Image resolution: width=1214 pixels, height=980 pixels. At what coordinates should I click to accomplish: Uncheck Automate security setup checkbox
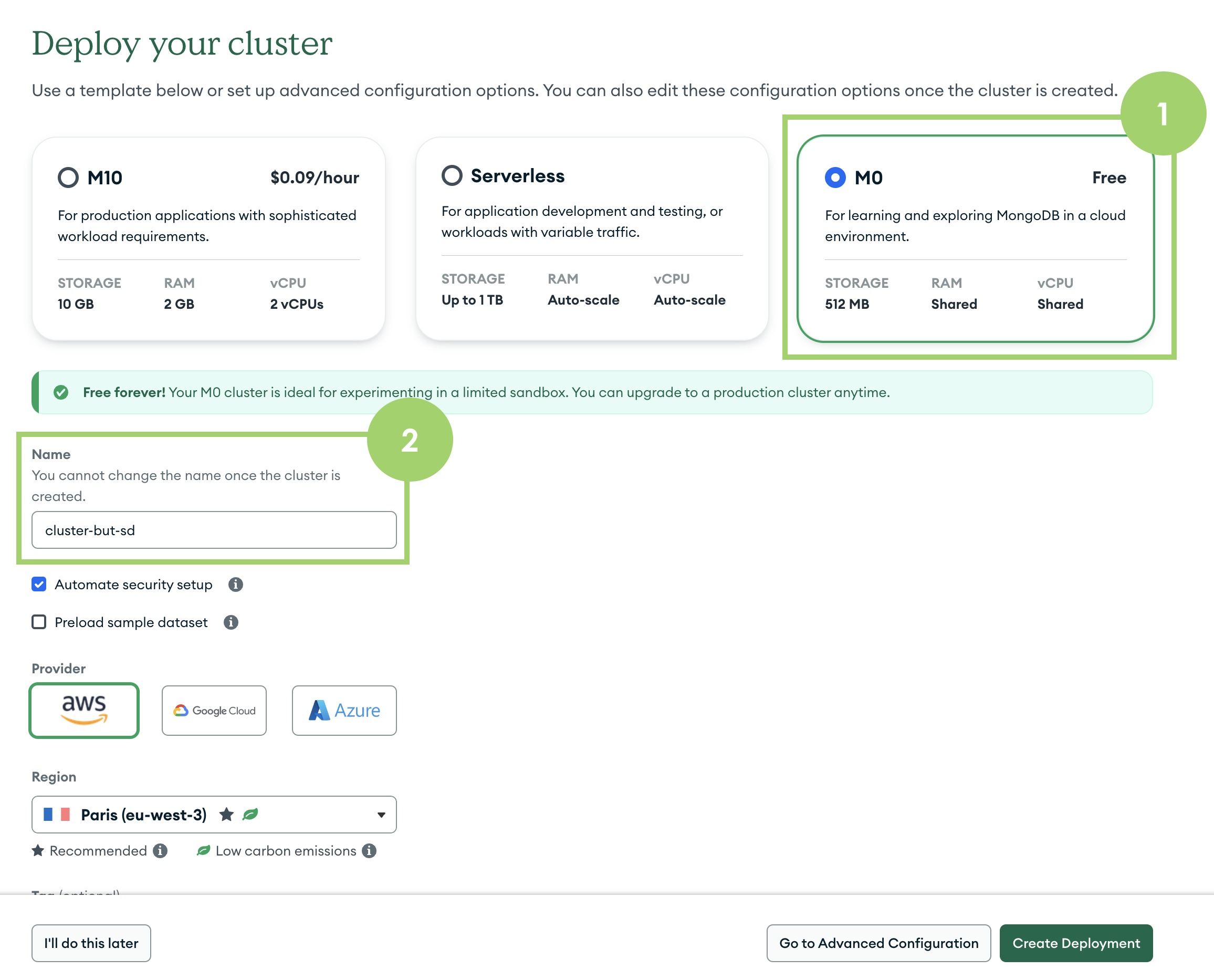[x=39, y=585]
